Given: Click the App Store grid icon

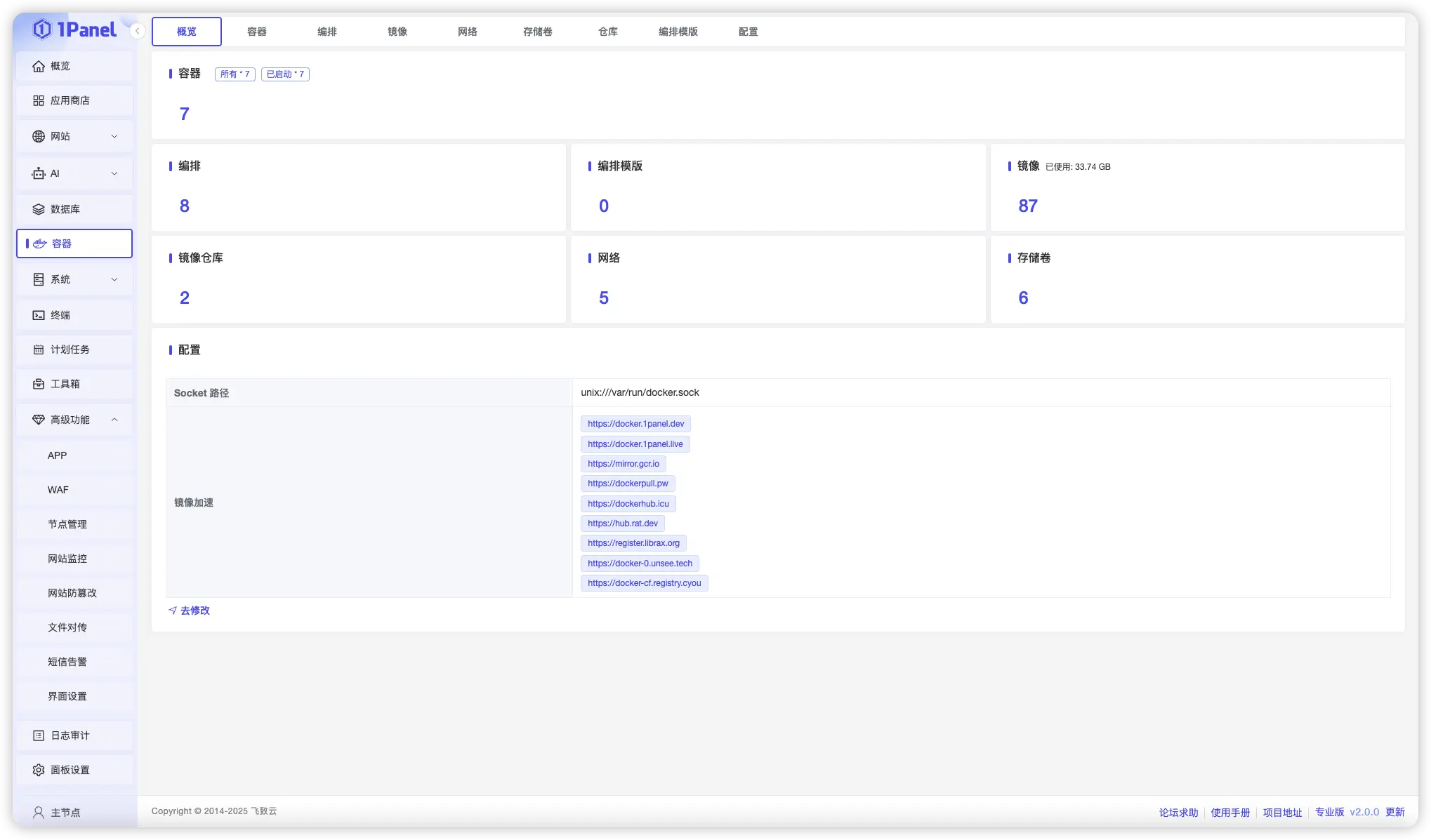Looking at the screenshot, I should pos(39,100).
